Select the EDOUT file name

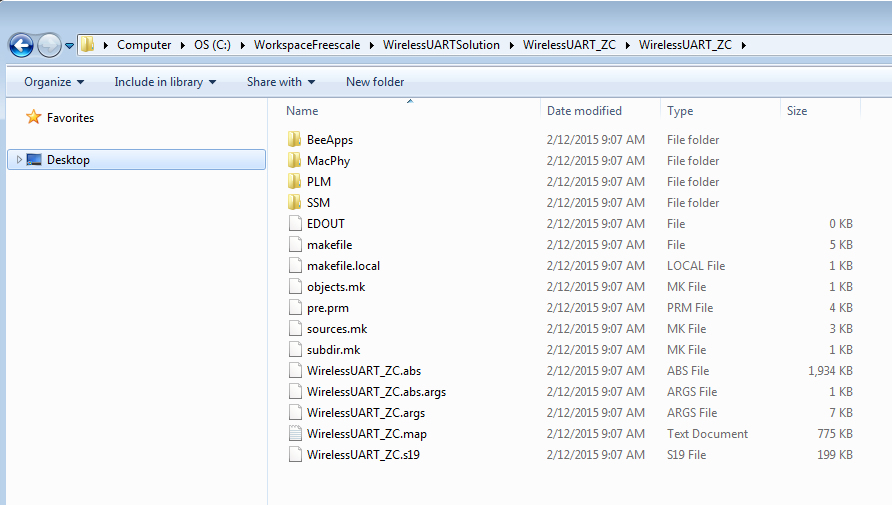[325, 224]
